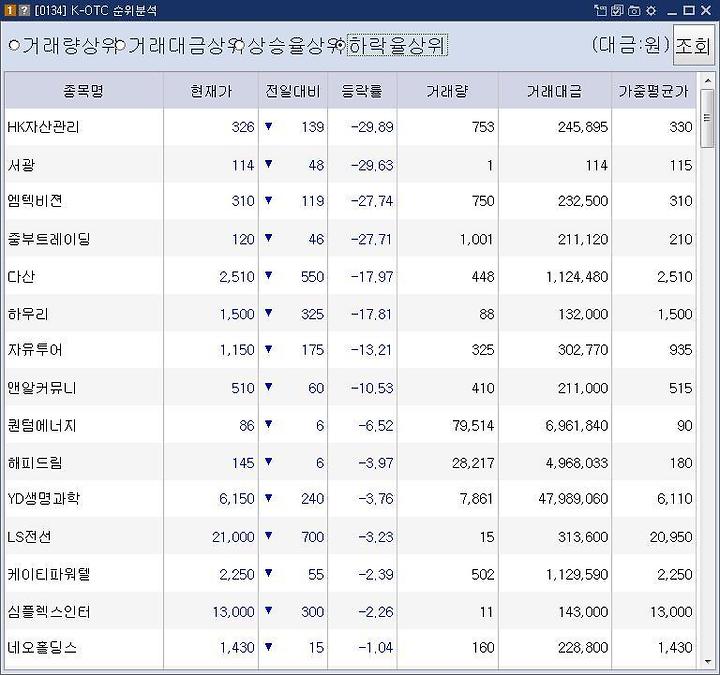
Task: Sort by the 거래량 column header
Action: pos(448,91)
